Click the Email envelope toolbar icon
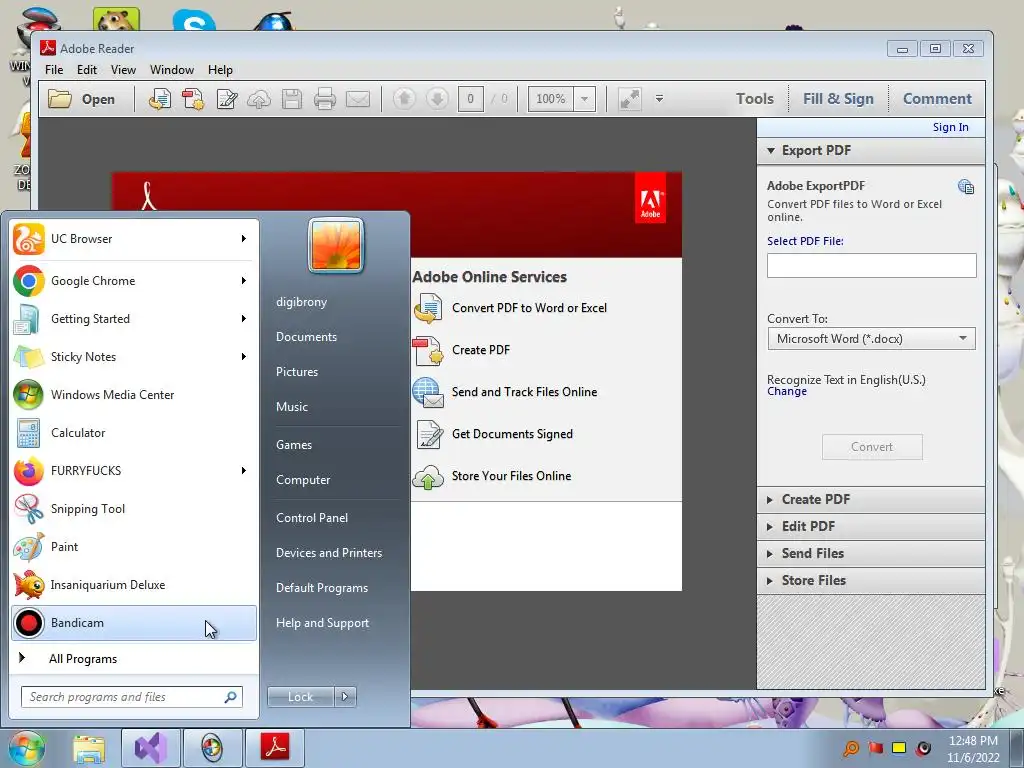 tap(358, 99)
